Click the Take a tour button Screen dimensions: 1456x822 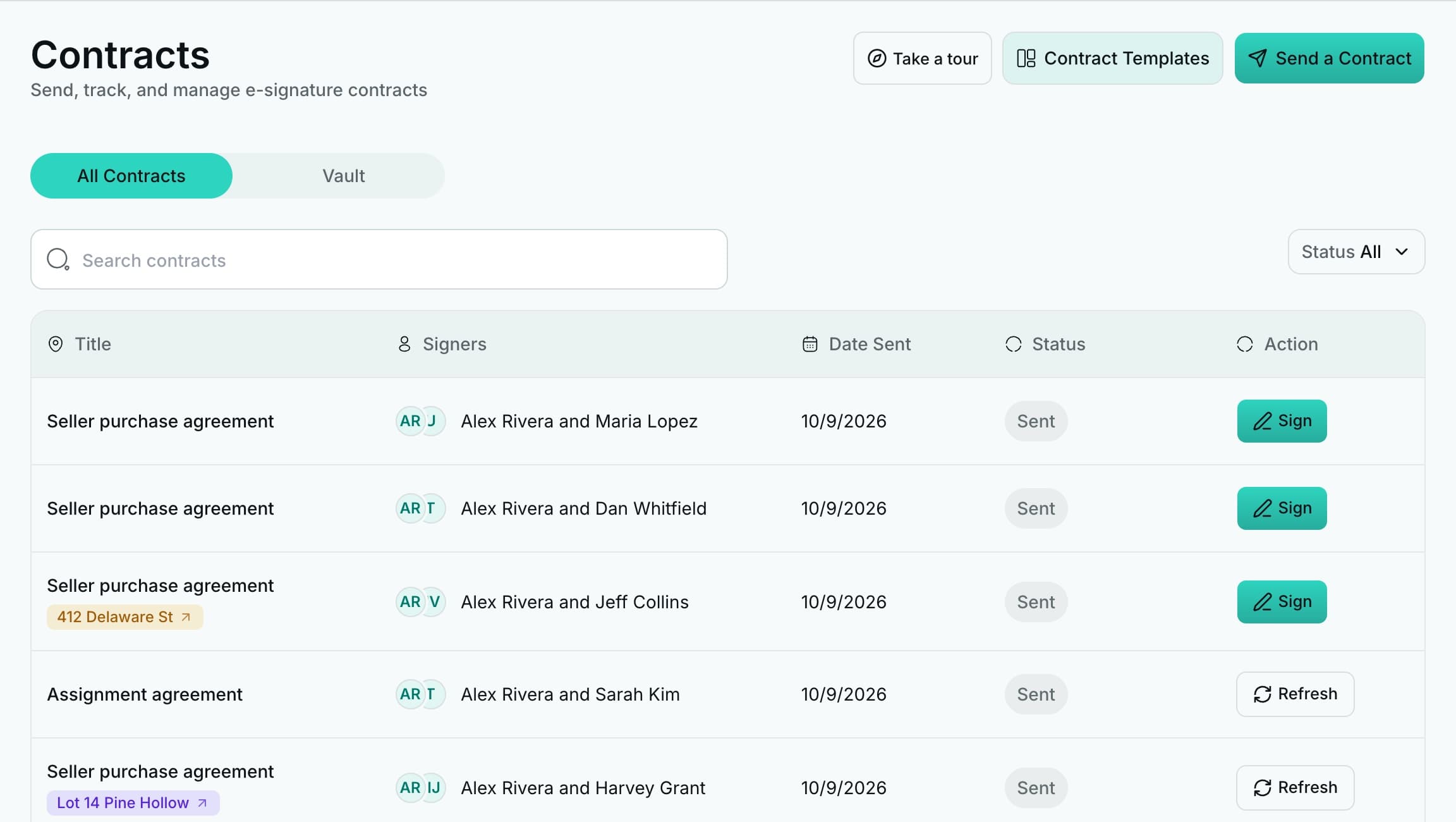pos(922,58)
